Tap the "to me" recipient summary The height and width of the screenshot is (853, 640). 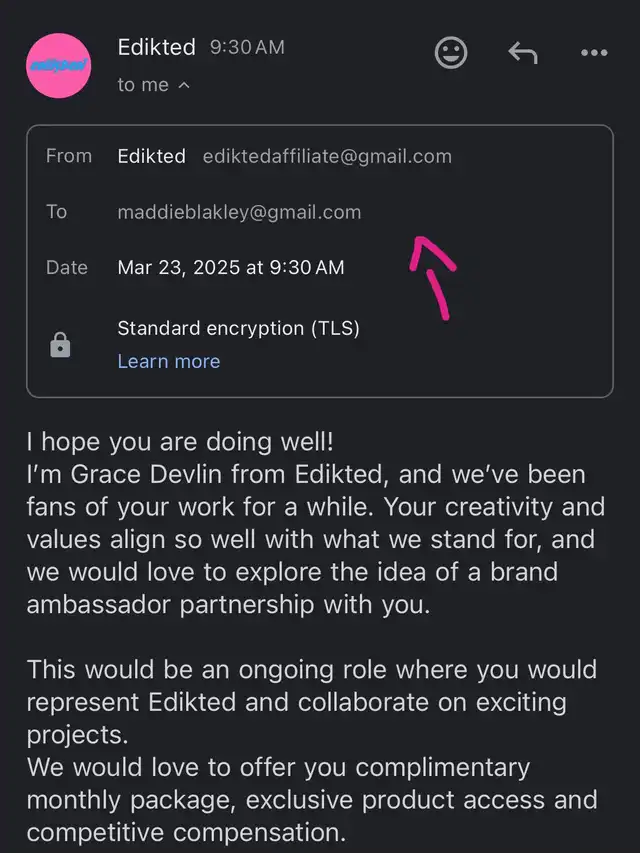click(x=143, y=85)
